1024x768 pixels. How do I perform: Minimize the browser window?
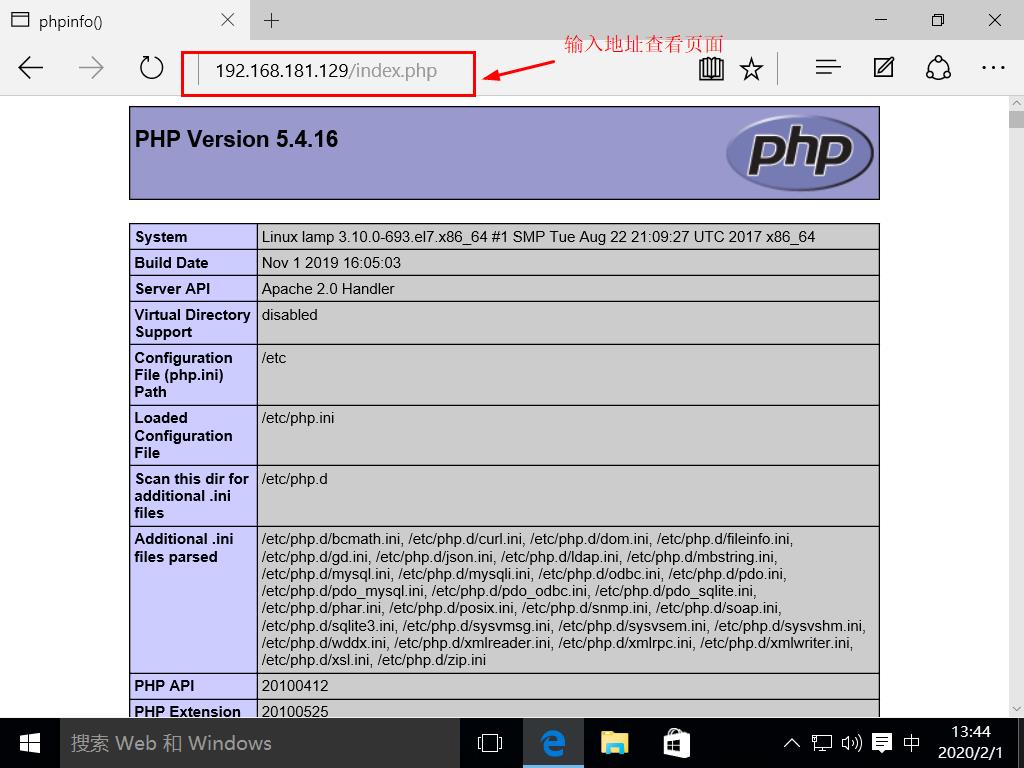(x=880, y=20)
